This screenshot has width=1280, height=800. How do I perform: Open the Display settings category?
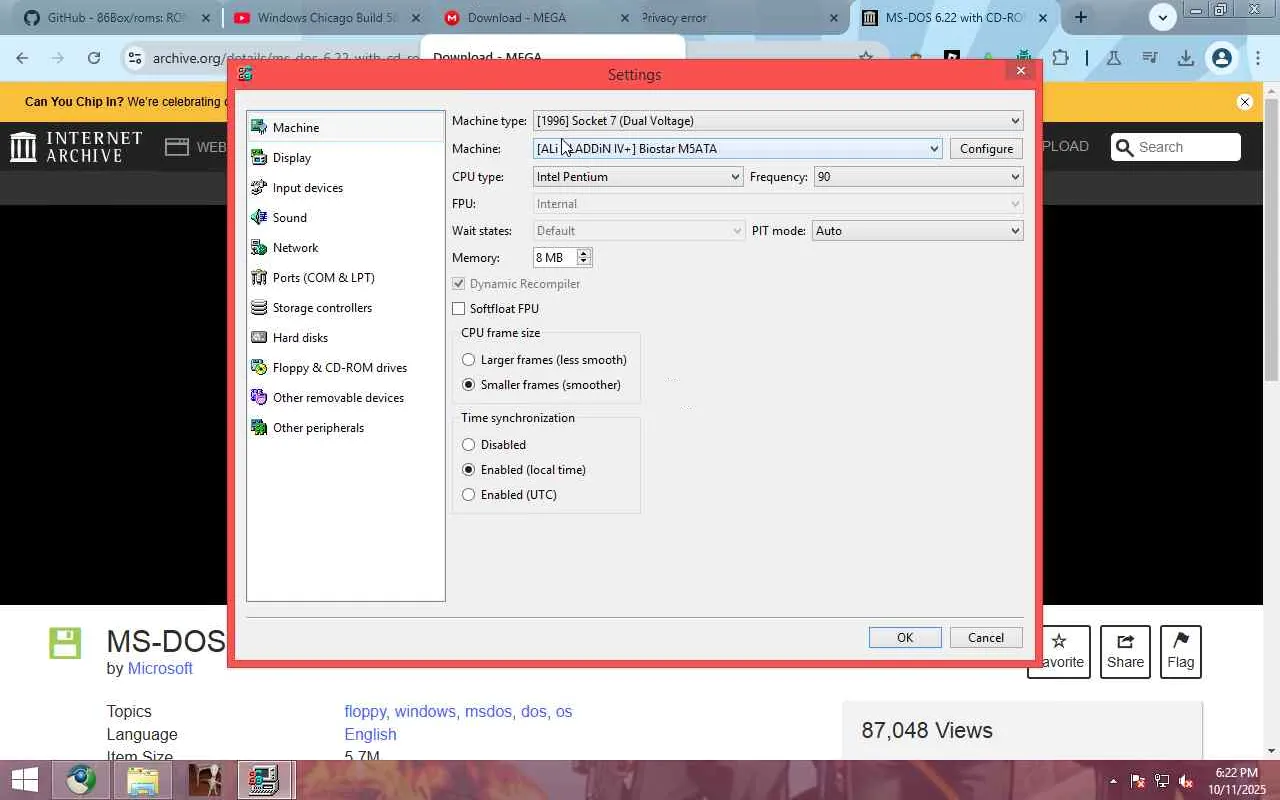[345, 157]
